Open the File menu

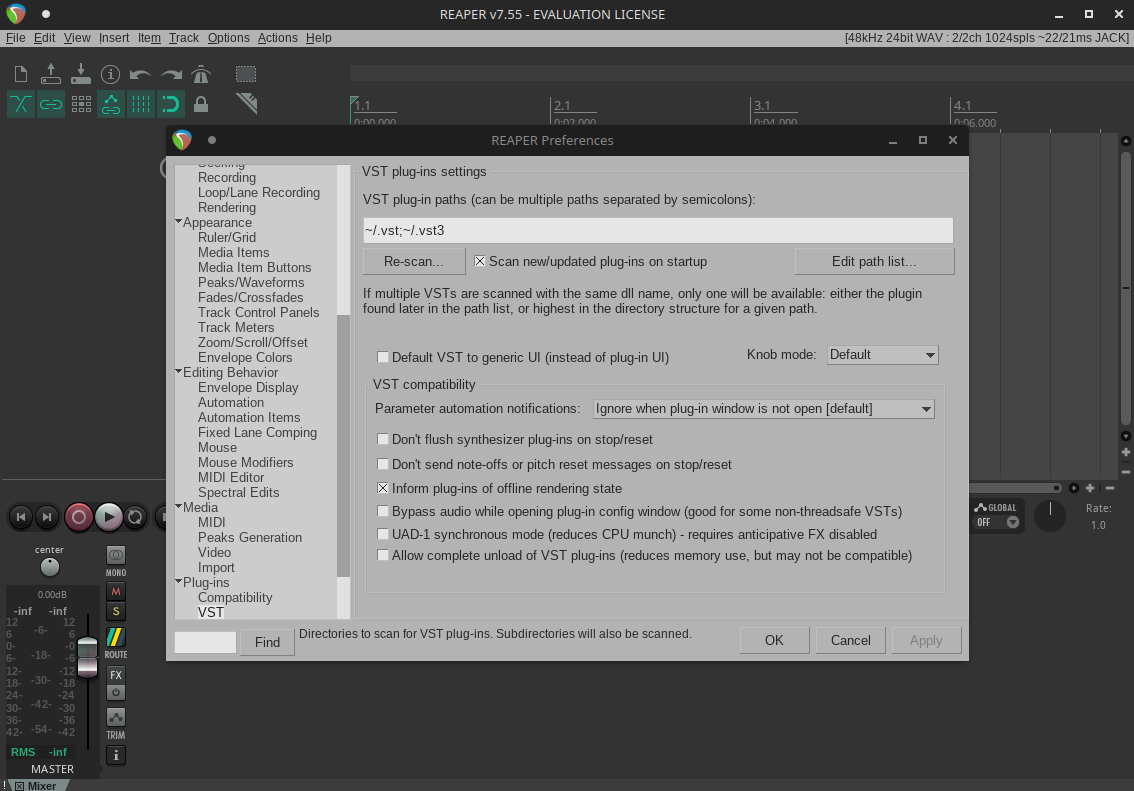pyautogui.click(x=15, y=38)
